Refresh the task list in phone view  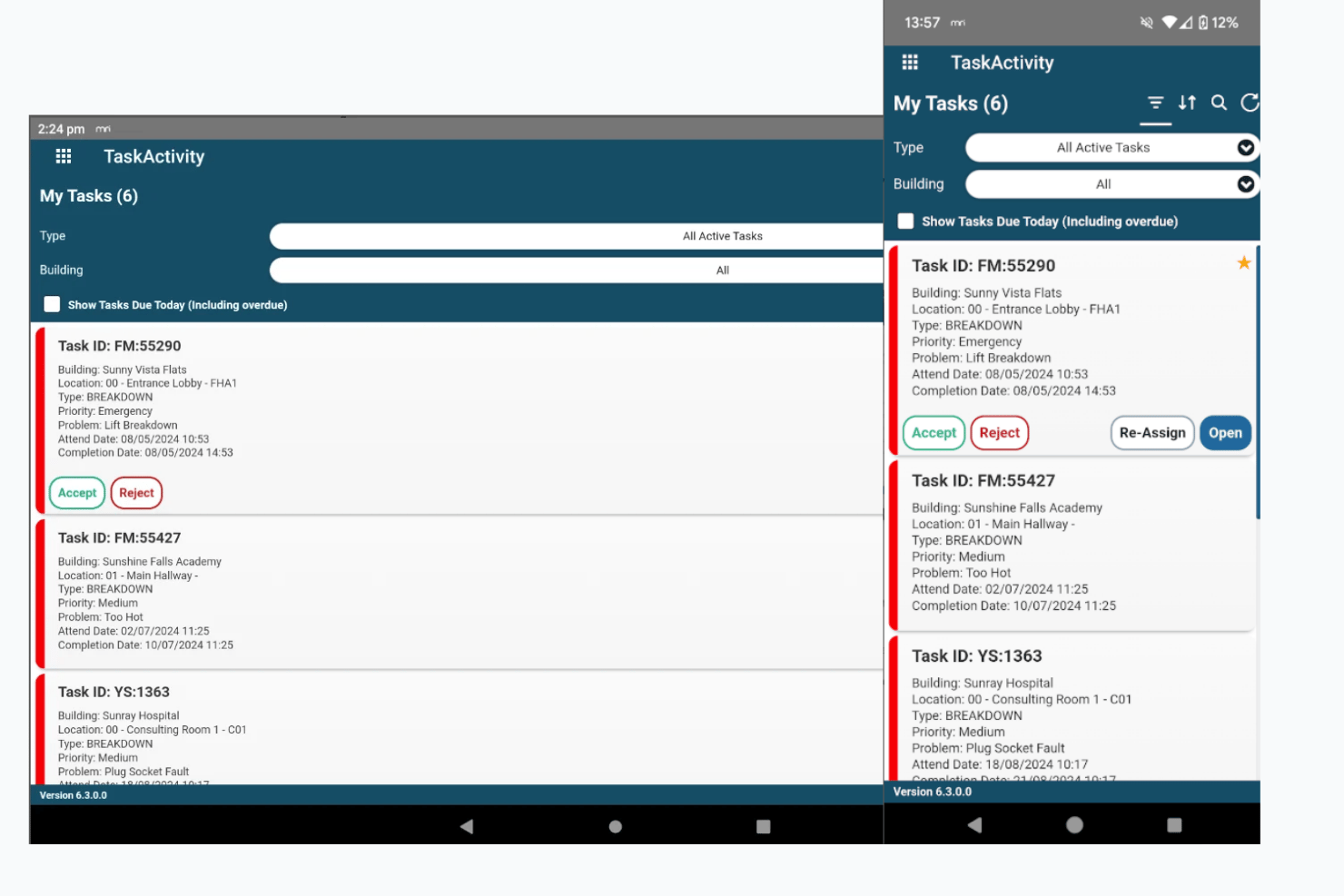click(x=1250, y=103)
